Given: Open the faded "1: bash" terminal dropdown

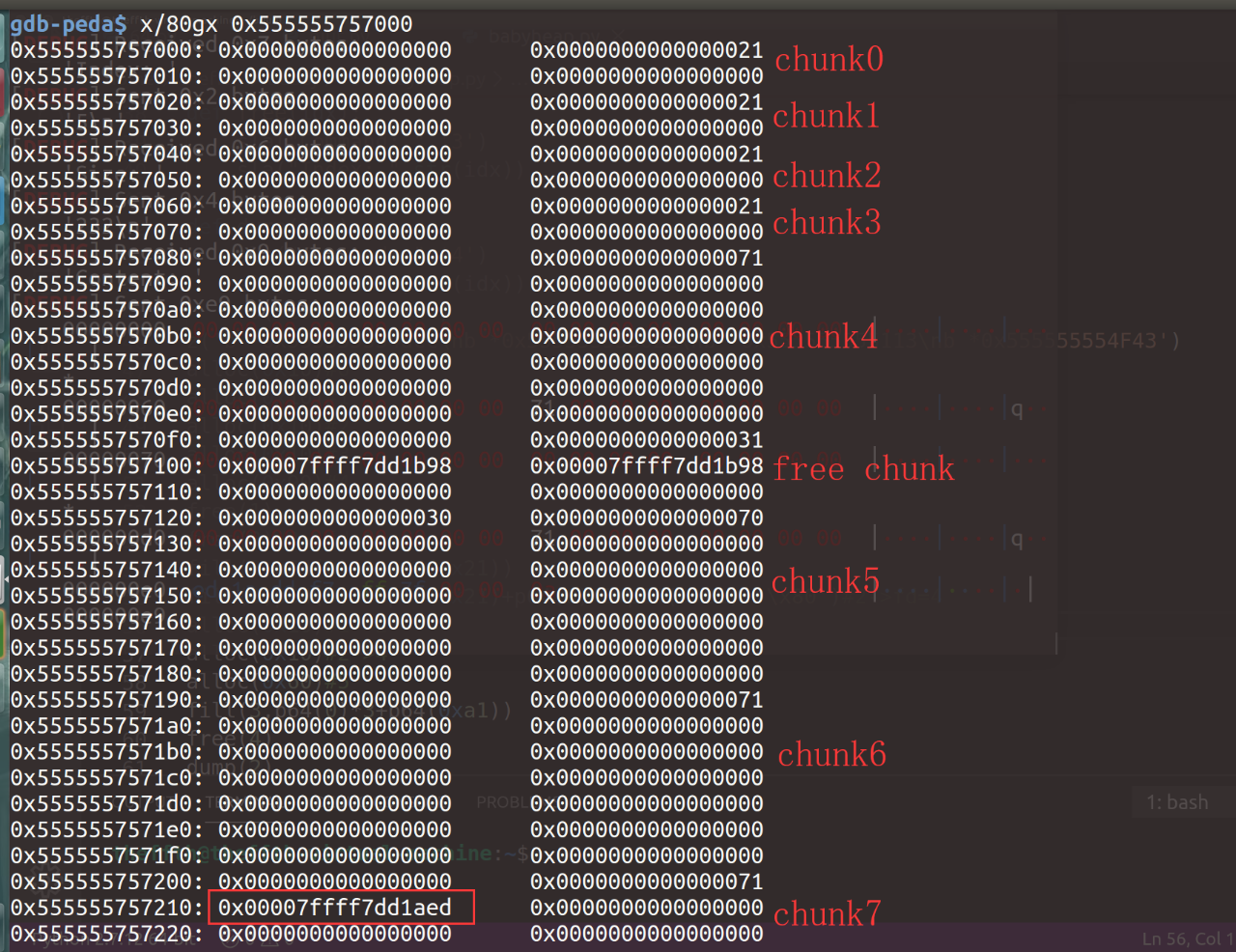Looking at the screenshot, I should 1177,802.
